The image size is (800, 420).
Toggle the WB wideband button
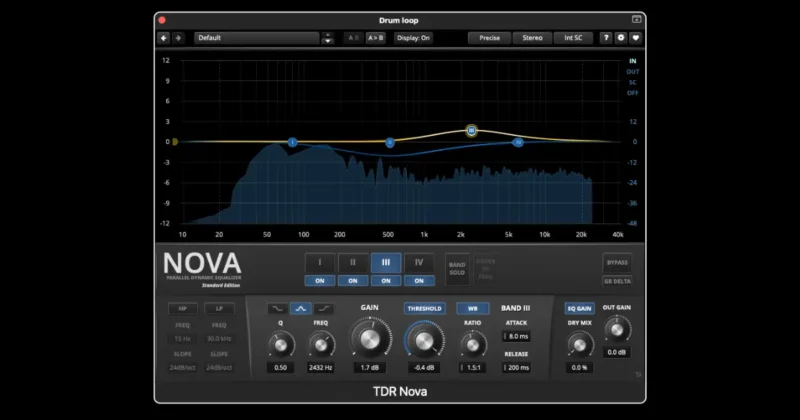(472, 308)
